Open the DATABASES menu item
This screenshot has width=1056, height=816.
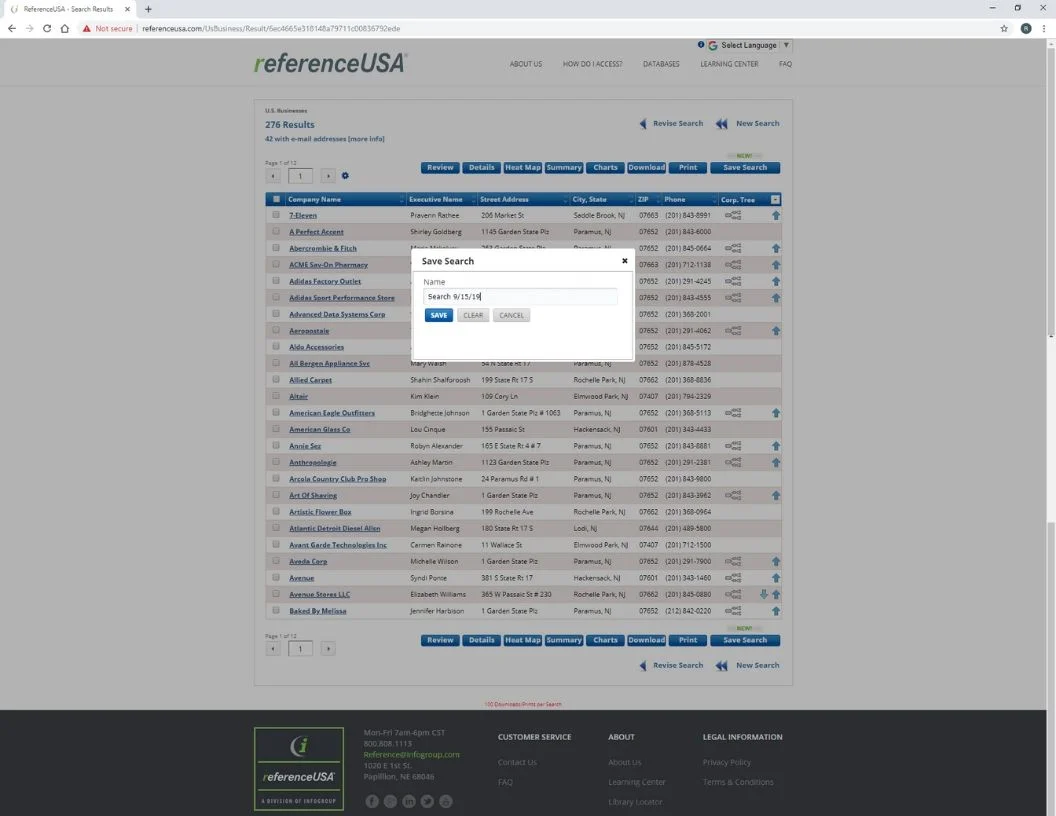(661, 64)
